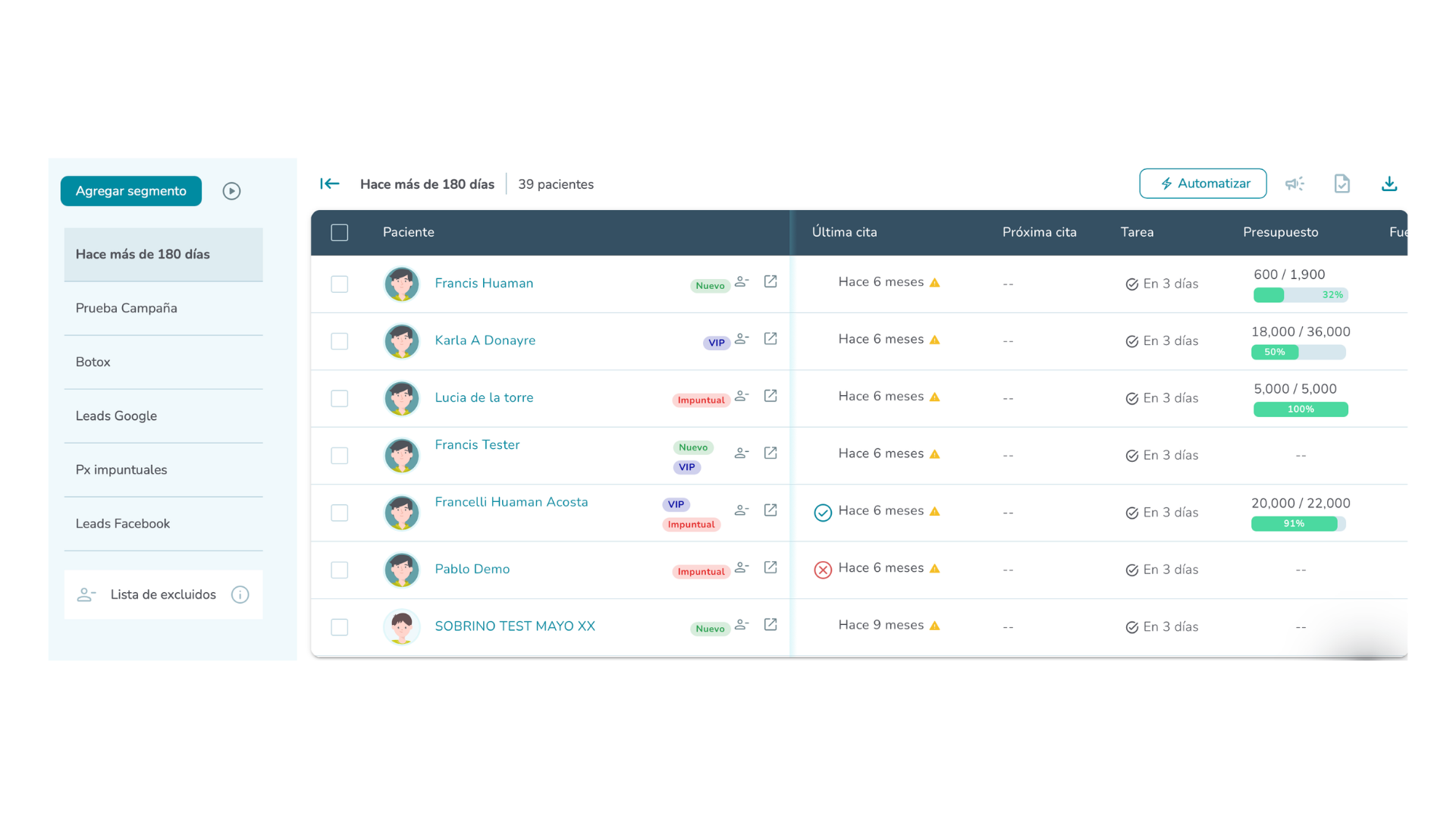This screenshot has width=1456, height=819.
Task: Toggle the select-all checkbox in table header
Action: [339, 232]
